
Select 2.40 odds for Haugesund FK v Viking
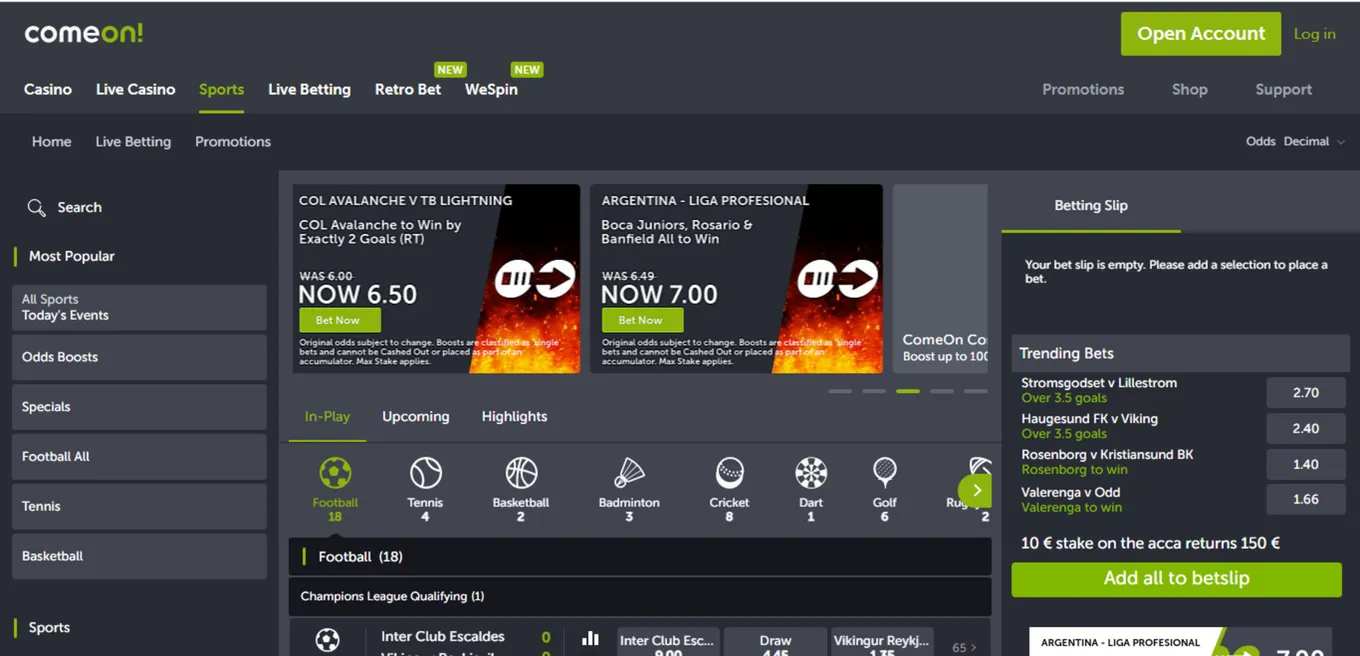click(1305, 428)
